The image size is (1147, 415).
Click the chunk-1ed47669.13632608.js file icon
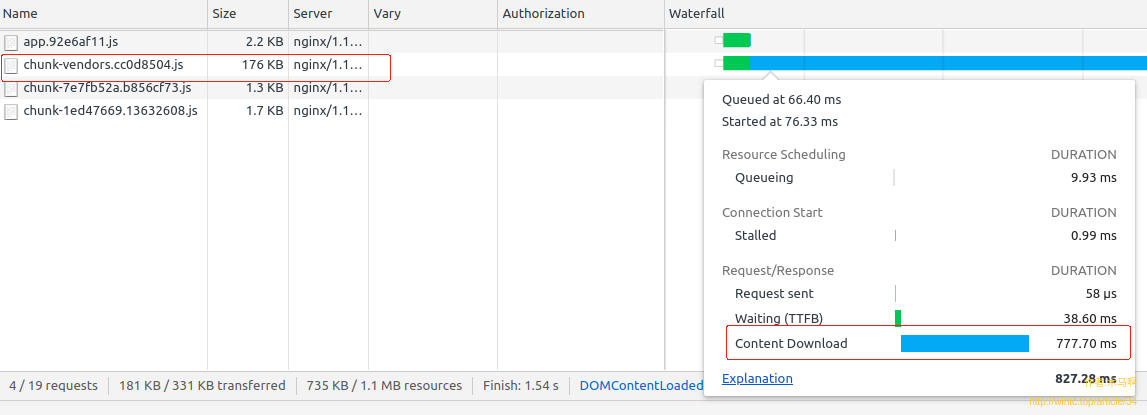click(x=11, y=111)
